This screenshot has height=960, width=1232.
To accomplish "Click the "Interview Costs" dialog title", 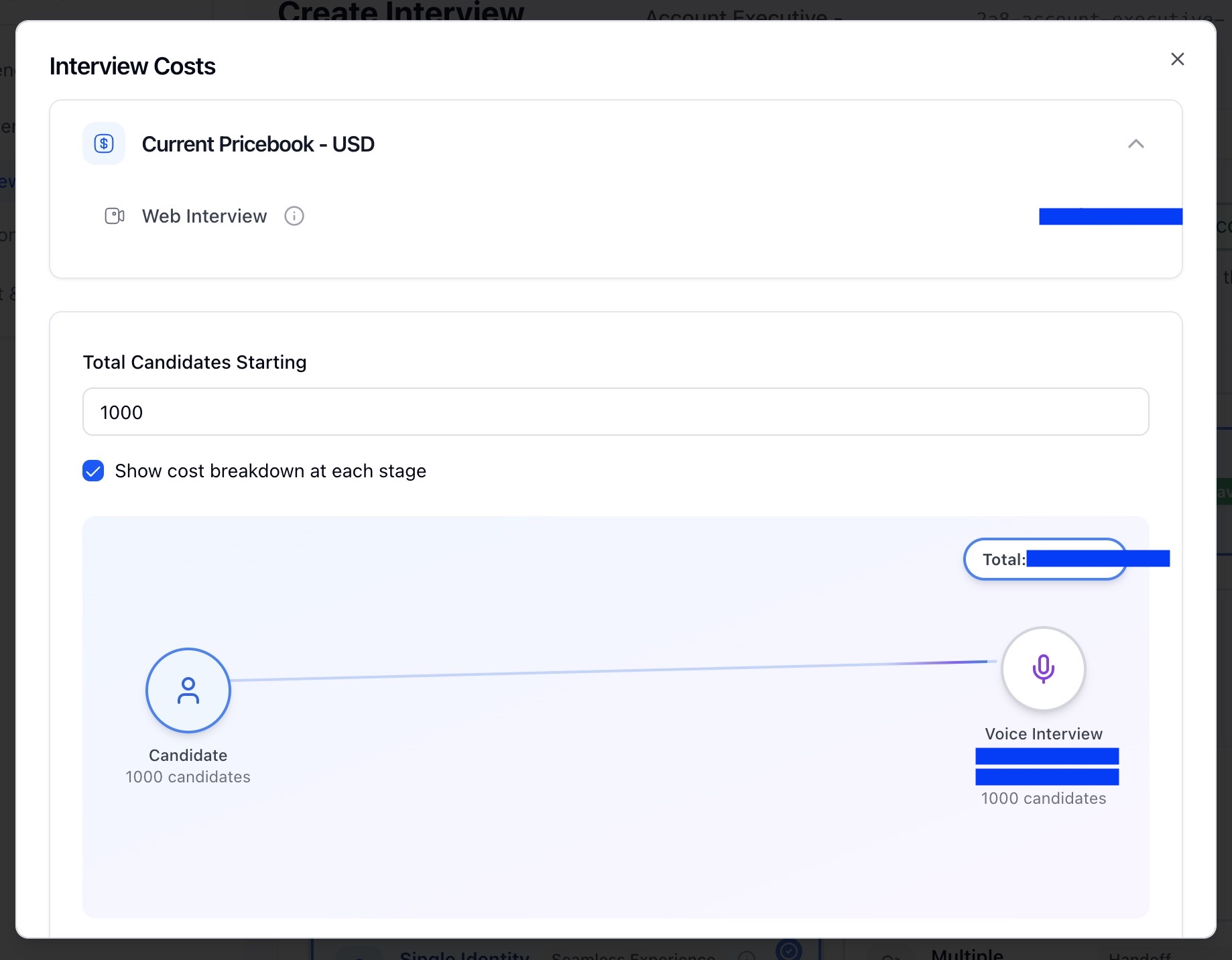I will click(133, 66).
